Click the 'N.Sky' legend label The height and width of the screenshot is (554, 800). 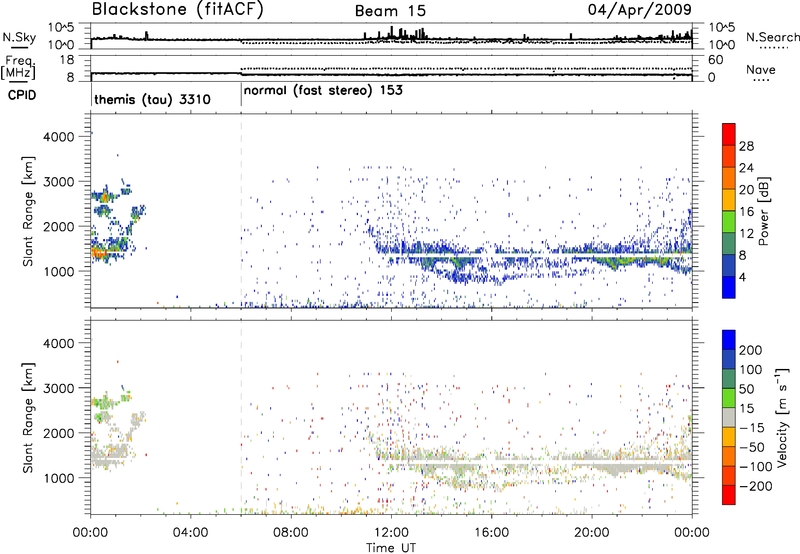click(x=19, y=37)
